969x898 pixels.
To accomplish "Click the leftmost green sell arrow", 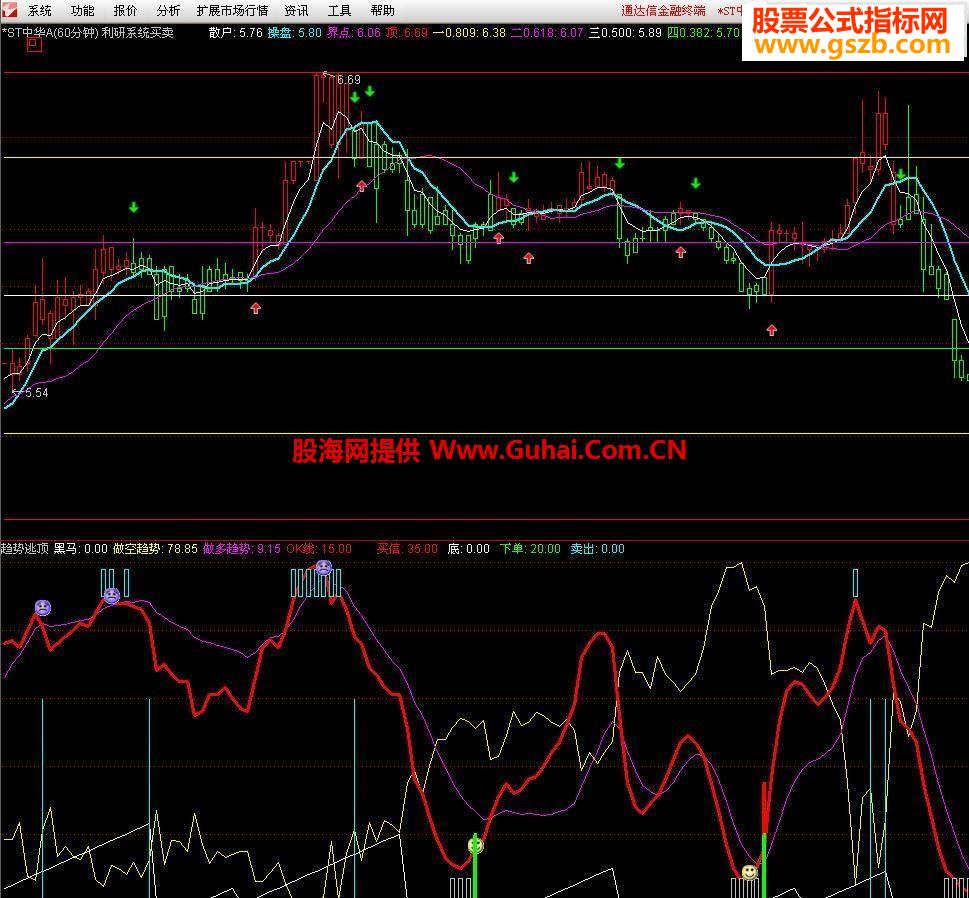I will pyautogui.click(x=133, y=208).
